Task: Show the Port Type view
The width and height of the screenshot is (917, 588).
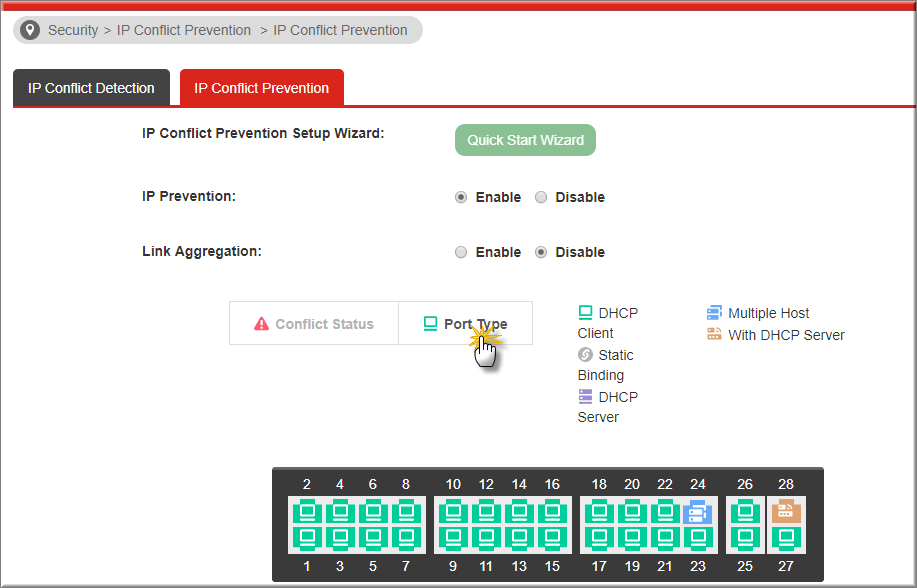Action: point(466,324)
